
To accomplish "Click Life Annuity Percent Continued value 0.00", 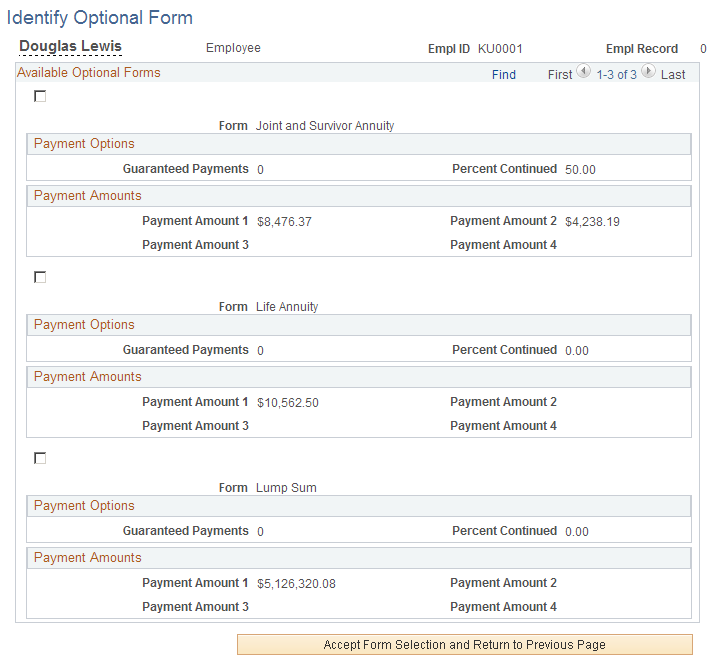I will pos(577,351).
